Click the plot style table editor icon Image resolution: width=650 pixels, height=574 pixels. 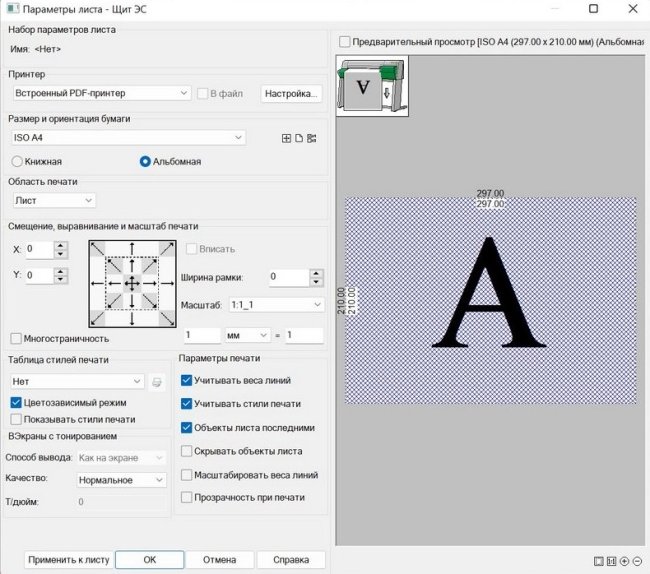tap(156, 381)
